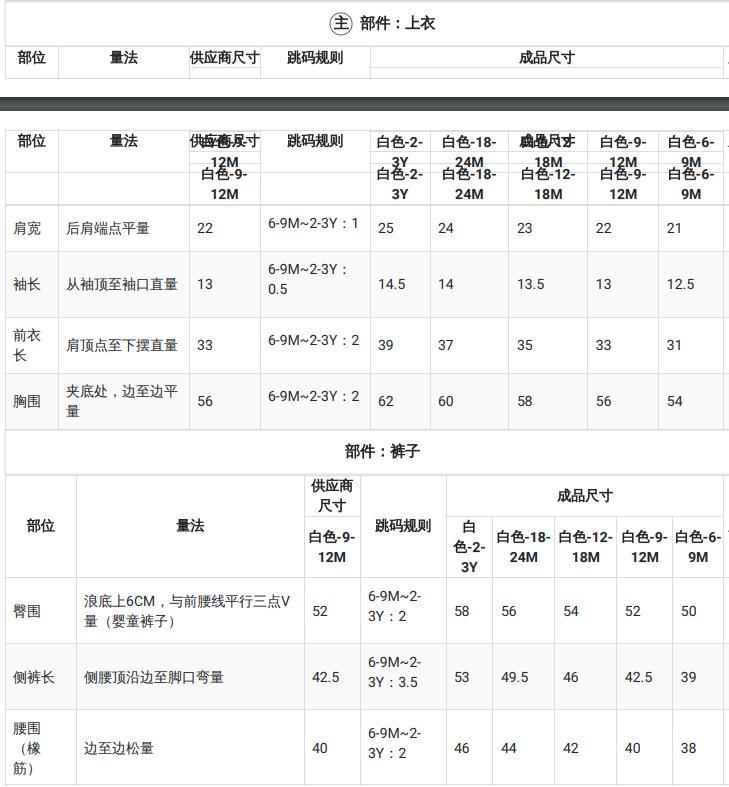Screen dimensions: 729x787
Task: Select the 侧裤长 row label
Action: [34, 677]
